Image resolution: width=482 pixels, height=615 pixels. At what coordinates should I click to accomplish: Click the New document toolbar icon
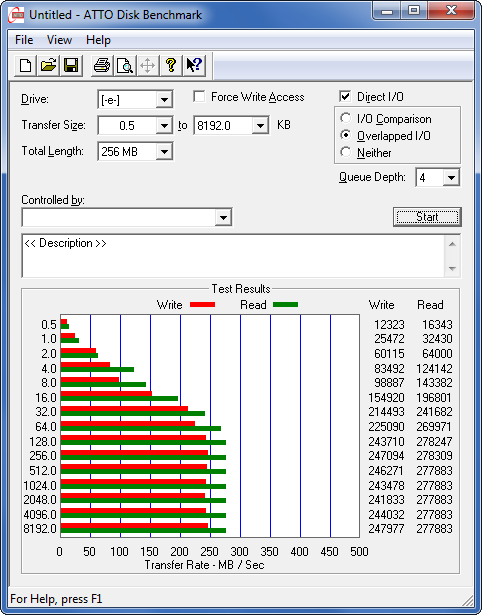[x=26, y=66]
